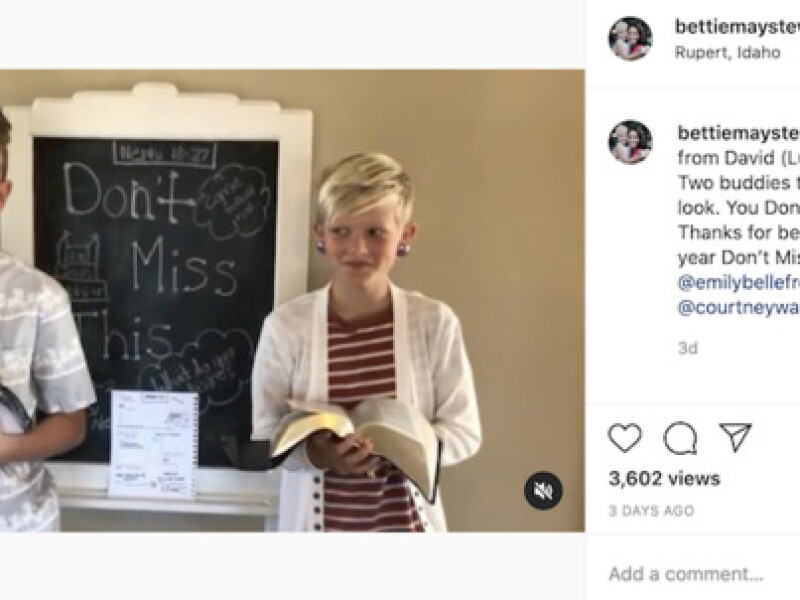Image resolution: width=800 pixels, height=600 pixels.
Task: Click the heart like icon
Action: (625, 438)
